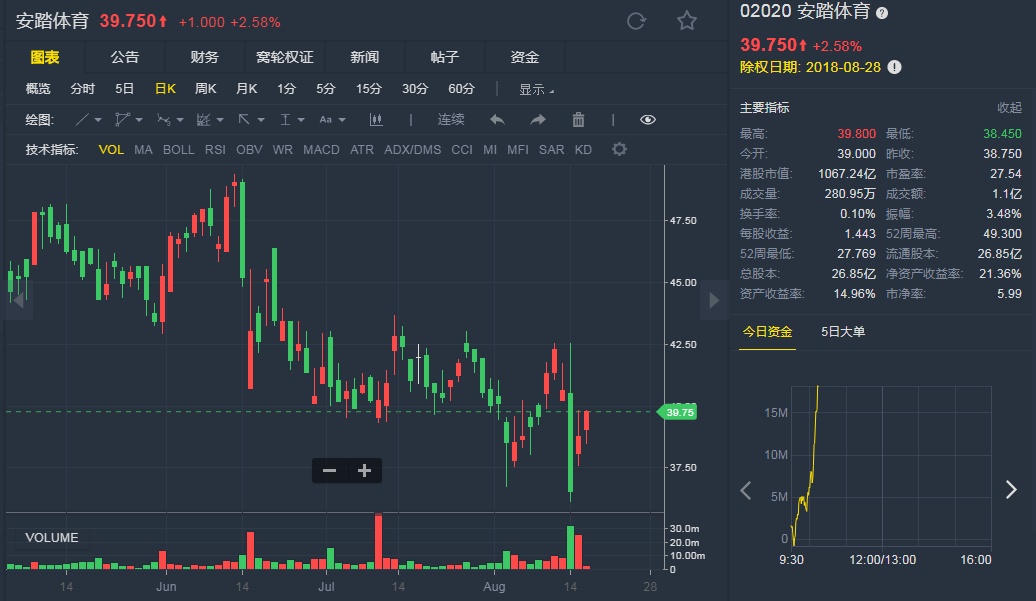Toggle the MACD indicator

[321, 150]
